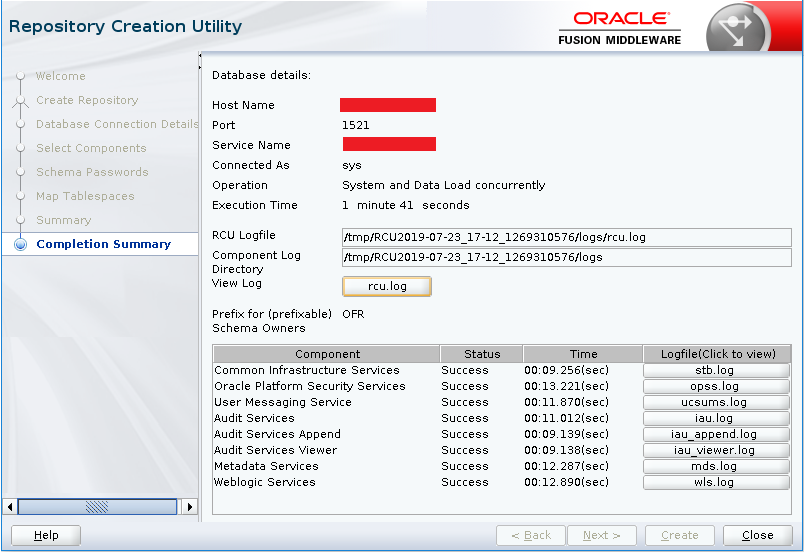
Task: Open wls.log for Weblogic Services
Action: 716,483
